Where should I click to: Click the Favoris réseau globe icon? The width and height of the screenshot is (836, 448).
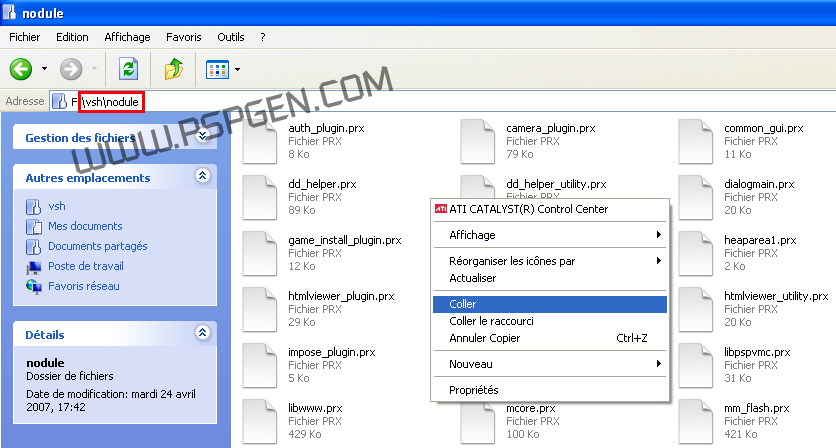[34, 286]
